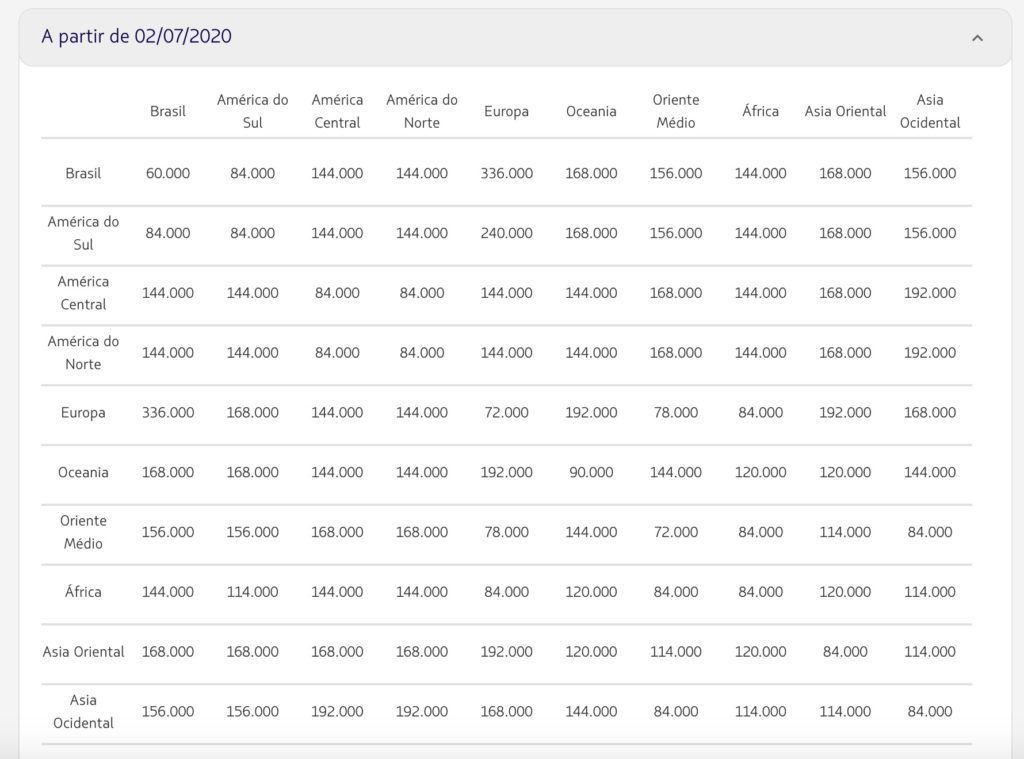Click the 'Europa' row label
The width and height of the screenshot is (1024, 759).
[x=83, y=412]
